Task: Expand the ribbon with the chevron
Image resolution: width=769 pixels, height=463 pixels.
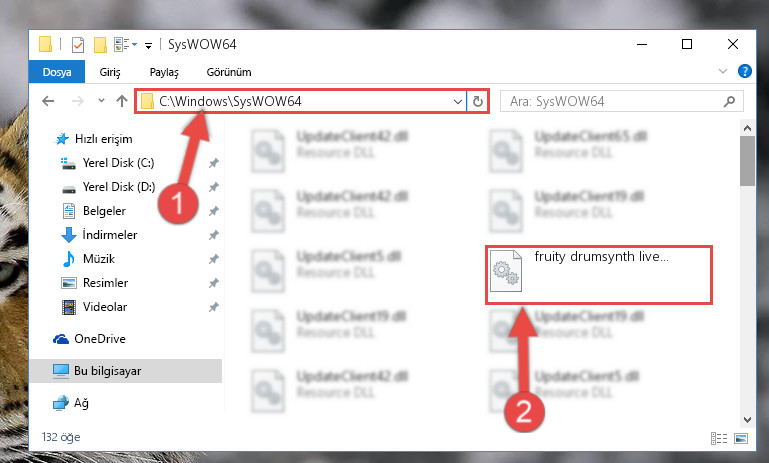Action: (722, 71)
